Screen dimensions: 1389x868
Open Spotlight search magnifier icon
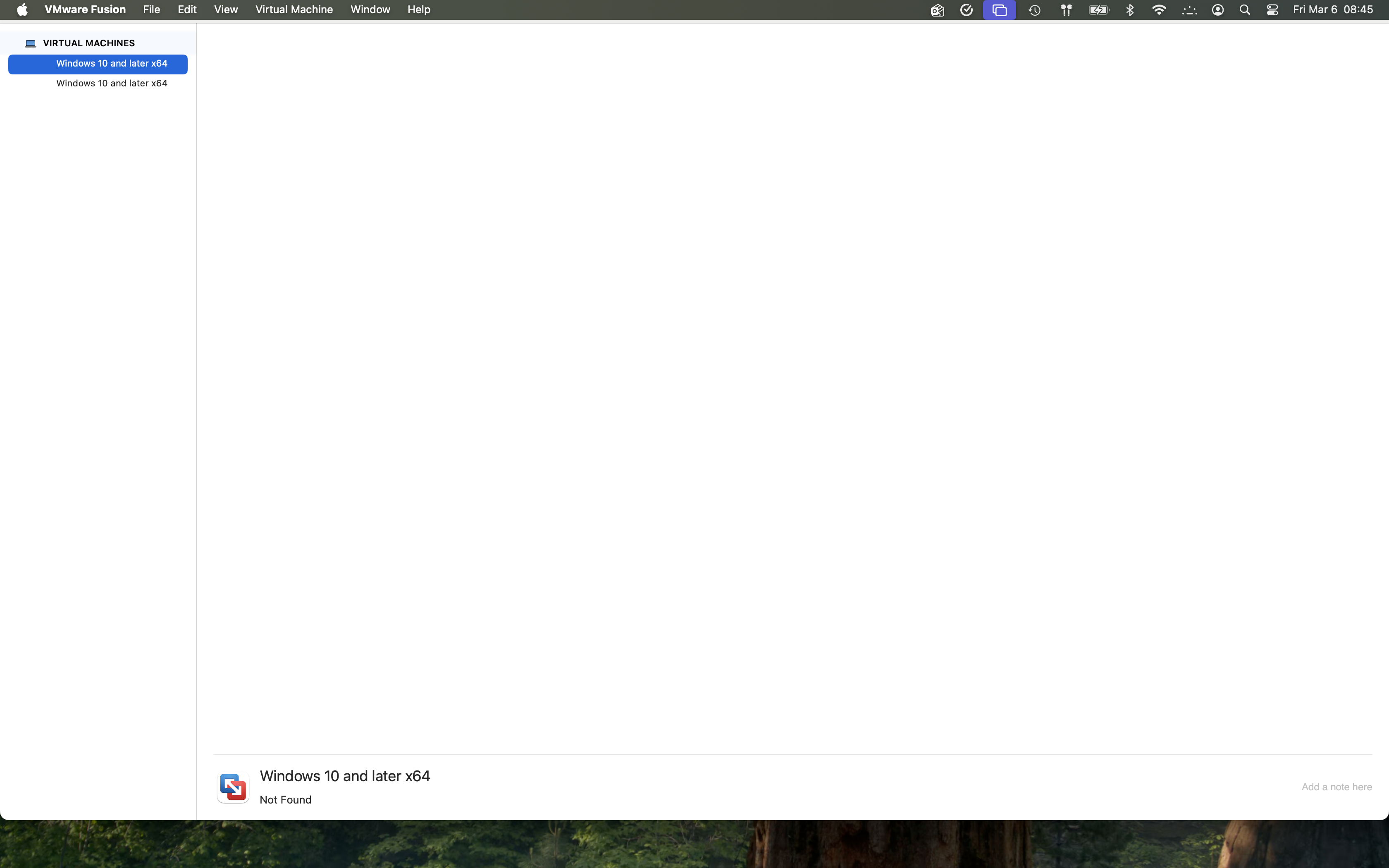point(1244,10)
